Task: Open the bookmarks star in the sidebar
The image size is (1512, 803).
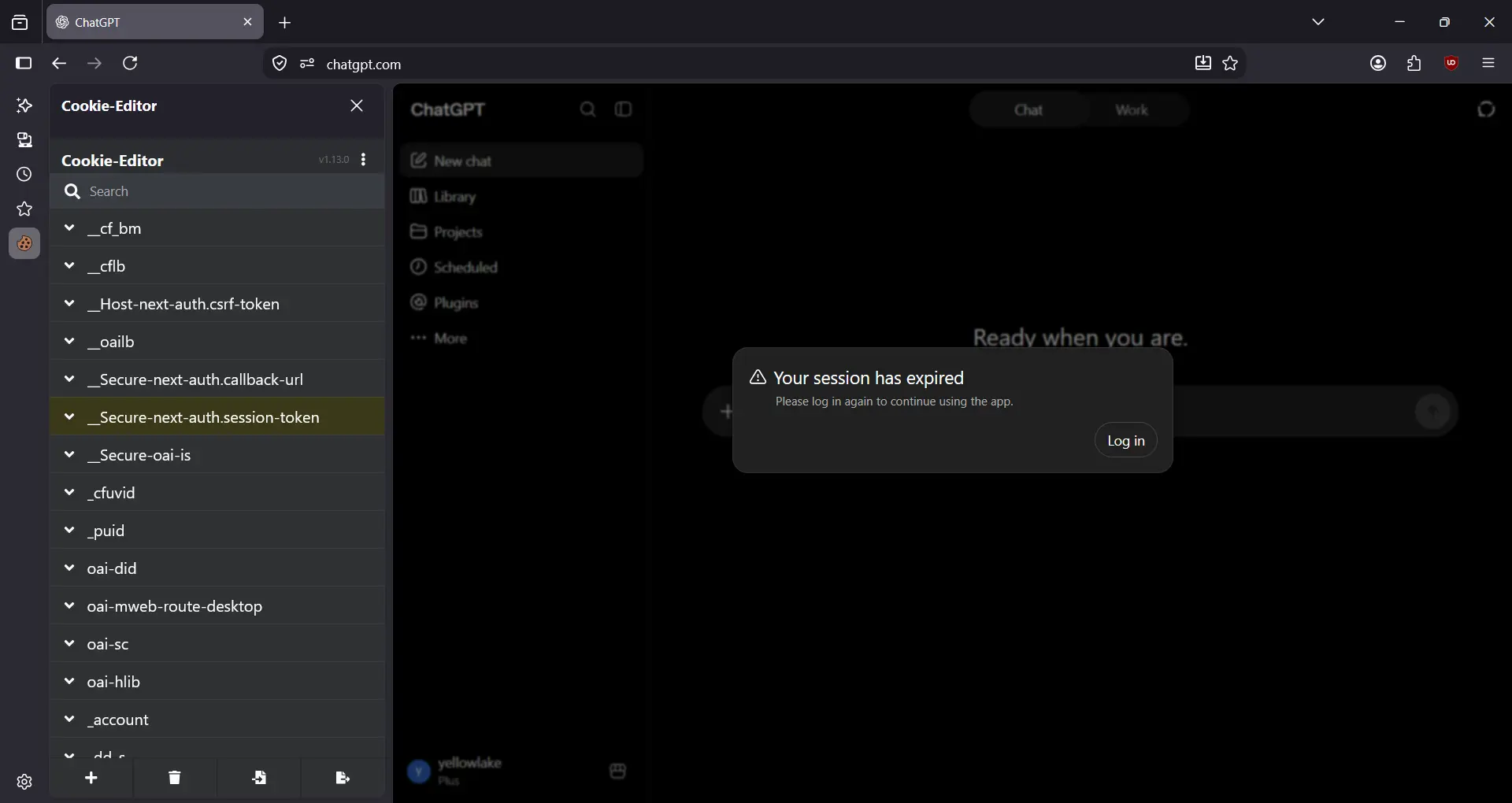Action: pyautogui.click(x=24, y=209)
